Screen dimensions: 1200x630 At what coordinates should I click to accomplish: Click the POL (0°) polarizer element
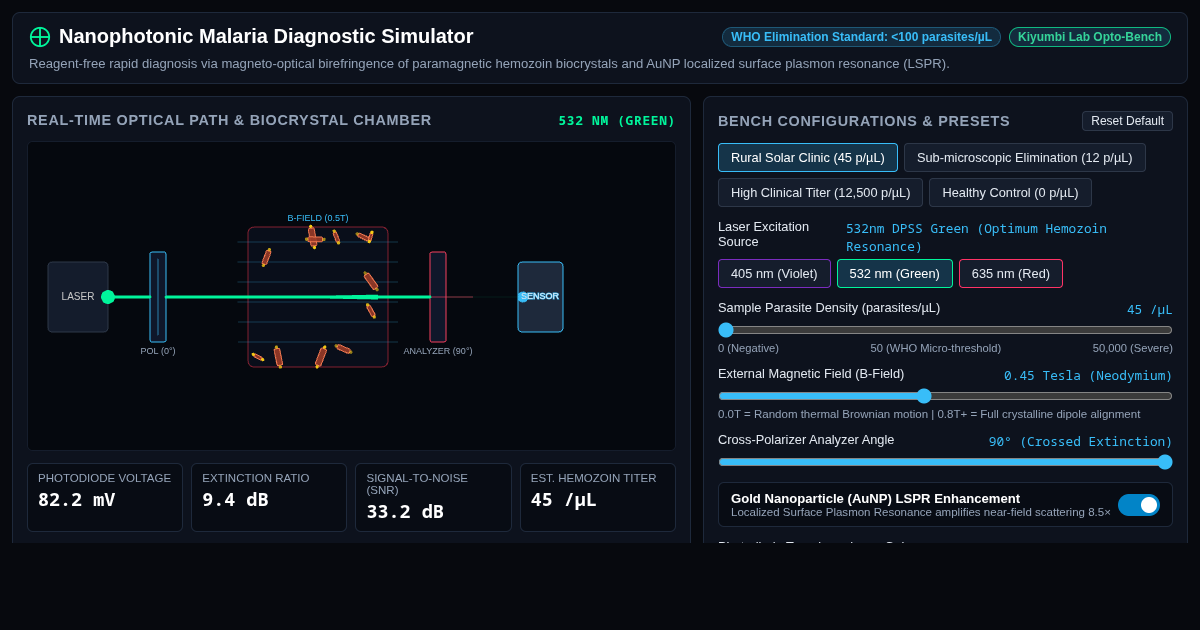click(x=158, y=297)
